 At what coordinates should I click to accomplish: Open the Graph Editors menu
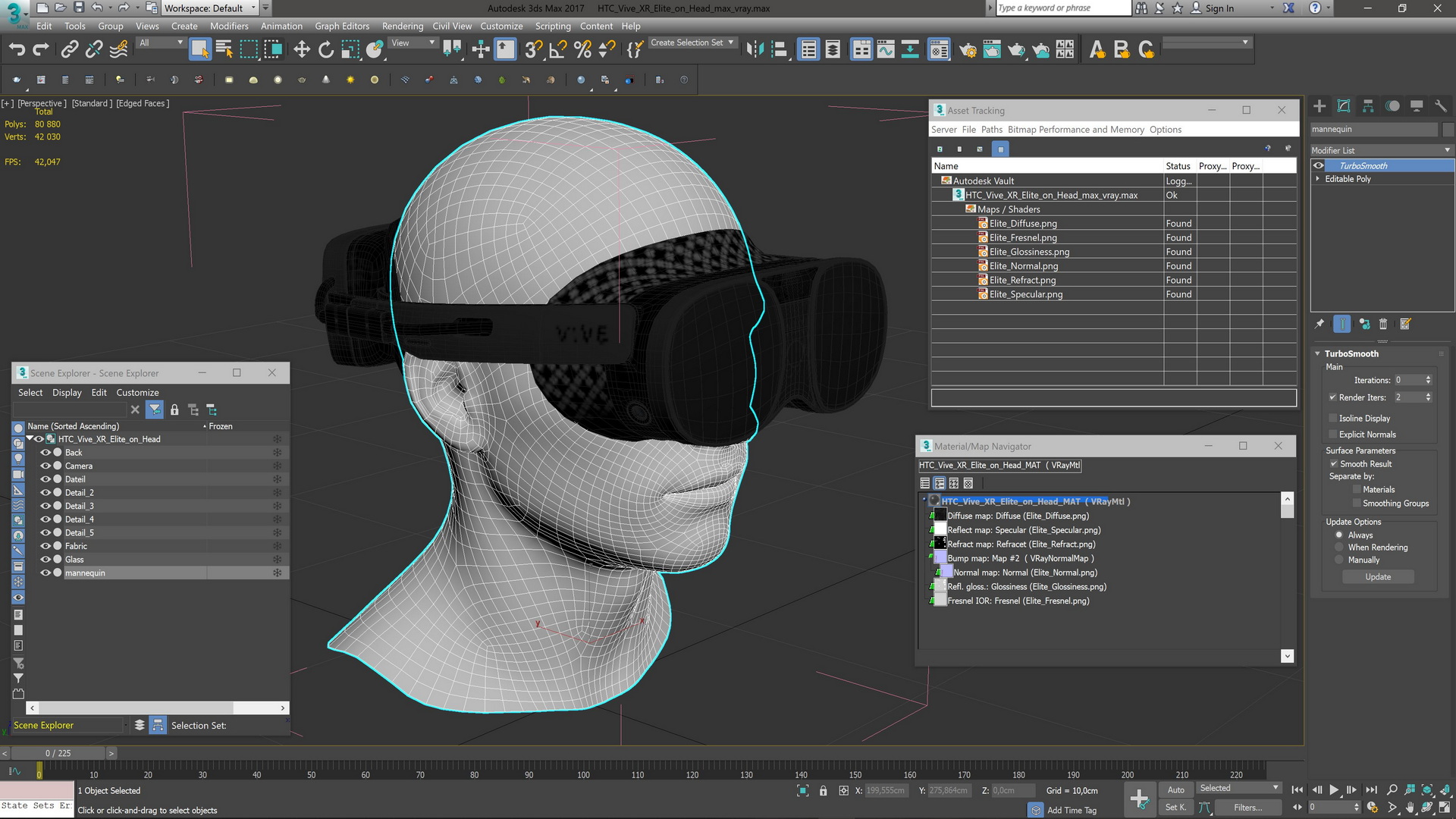click(x=342, y=26)
